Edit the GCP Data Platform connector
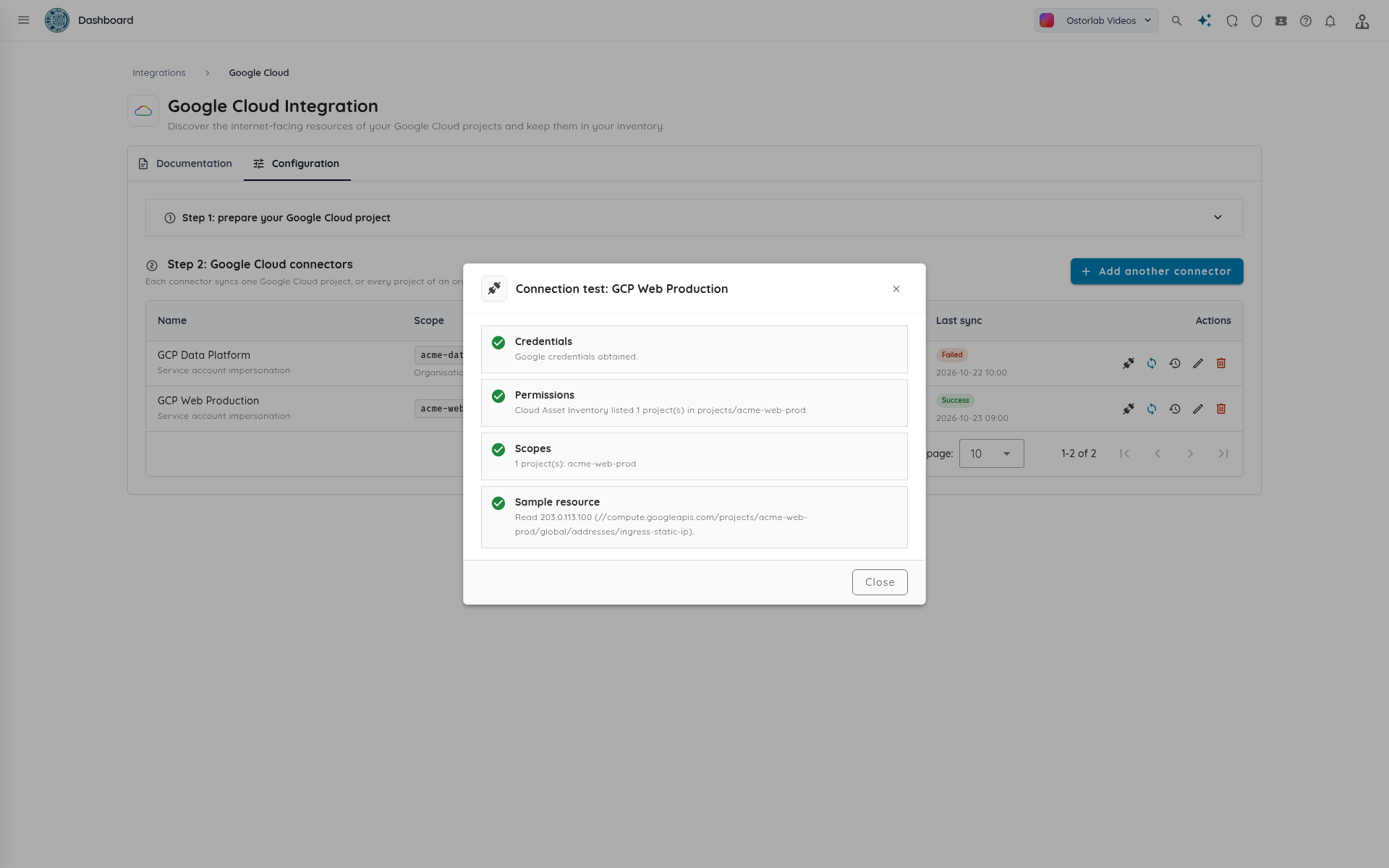1389x868 pixels. click(1198, 363)
